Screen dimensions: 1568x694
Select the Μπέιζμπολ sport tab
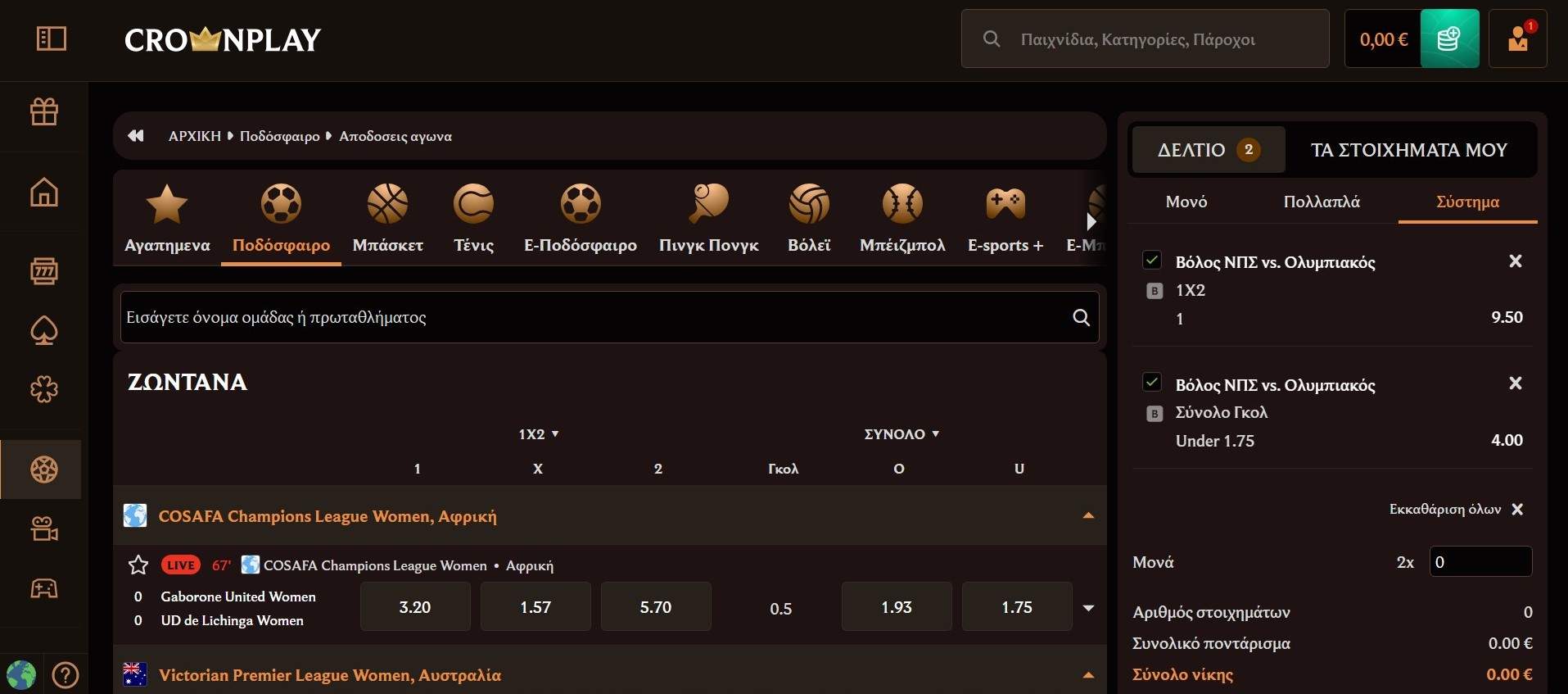(902, 219)
